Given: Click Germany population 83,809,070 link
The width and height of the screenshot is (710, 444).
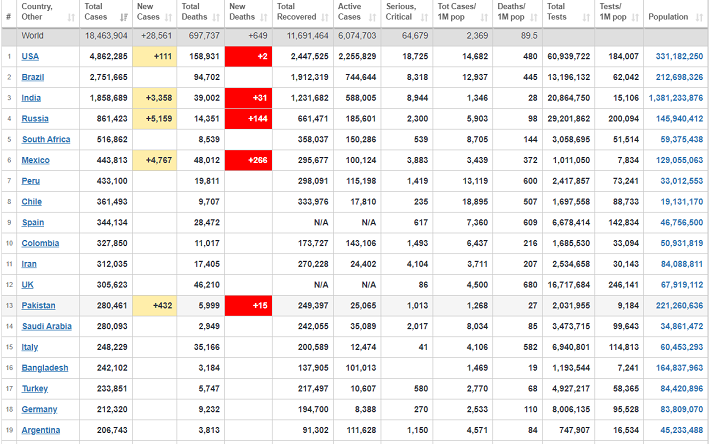Looking at the screenshot, I should point(681,410).
